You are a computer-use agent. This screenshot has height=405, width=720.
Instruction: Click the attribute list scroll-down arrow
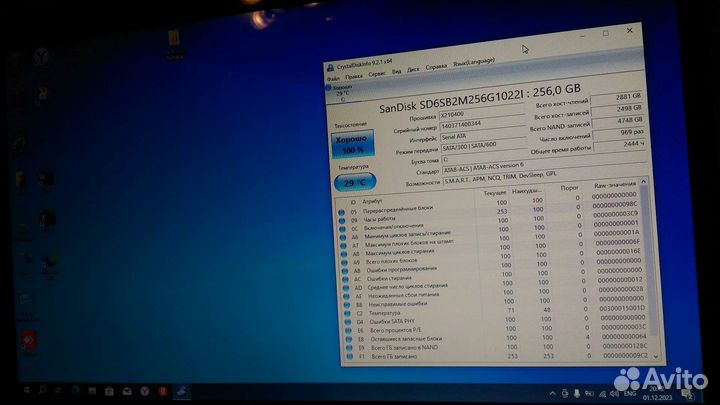656,356
